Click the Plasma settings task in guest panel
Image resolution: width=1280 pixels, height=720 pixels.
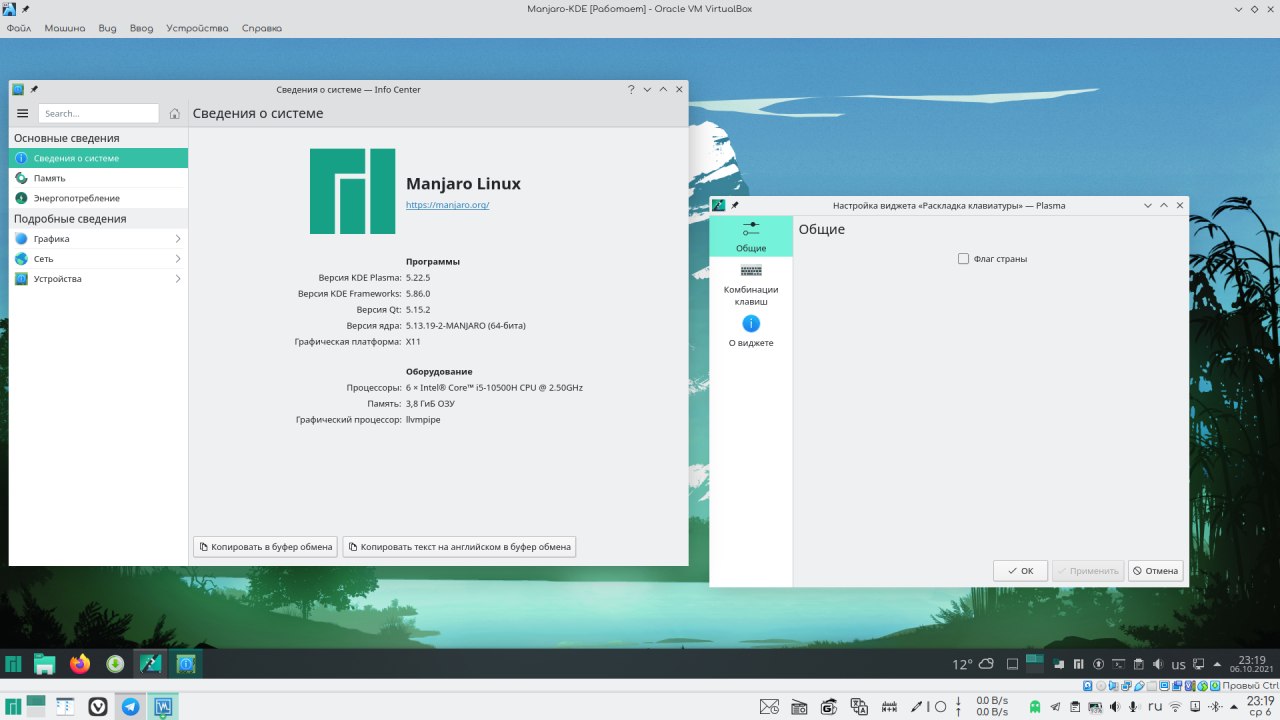click(151, 664)
